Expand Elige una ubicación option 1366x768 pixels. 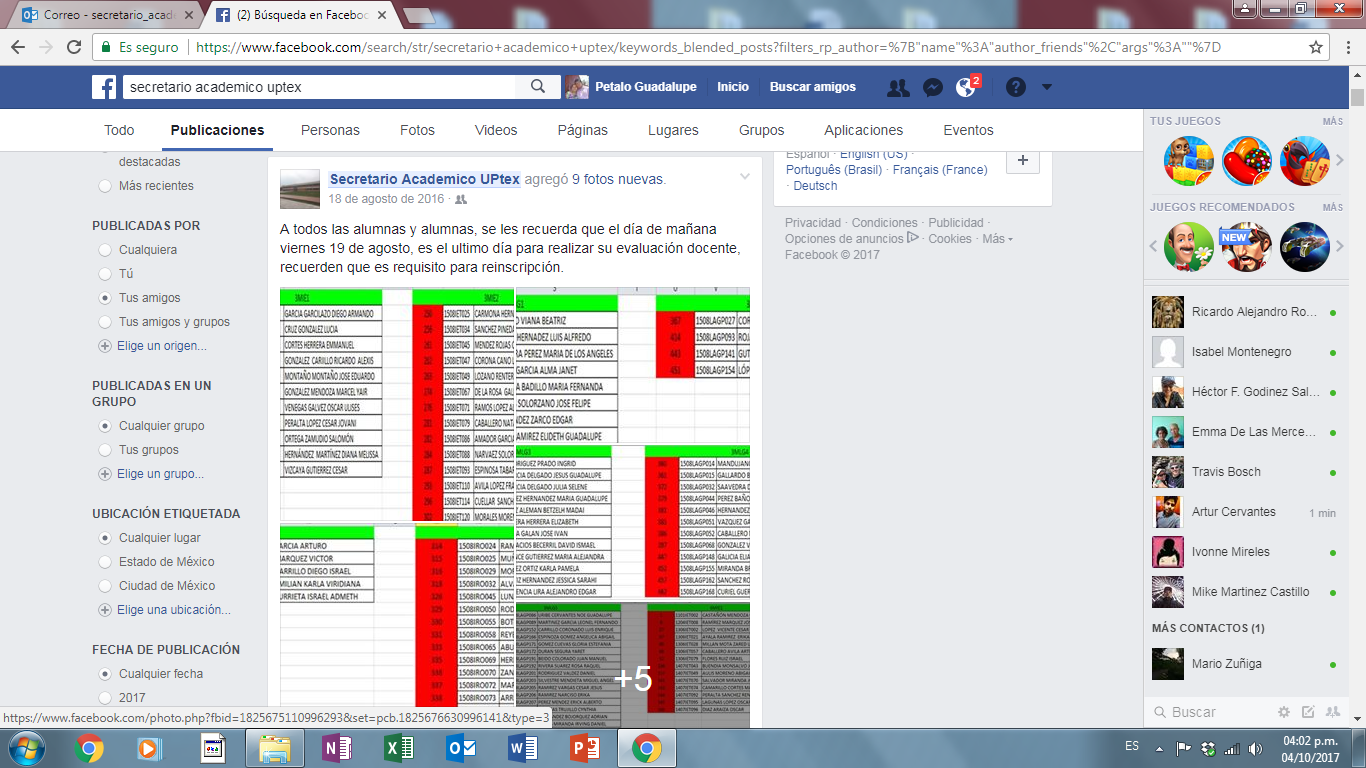pyautogui.click(x=165, y=610)
